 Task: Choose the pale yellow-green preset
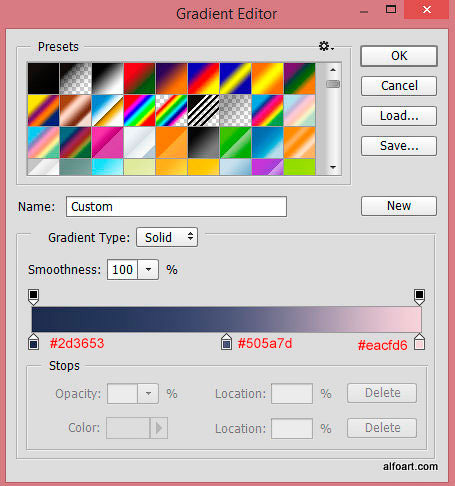pos(139,167)
